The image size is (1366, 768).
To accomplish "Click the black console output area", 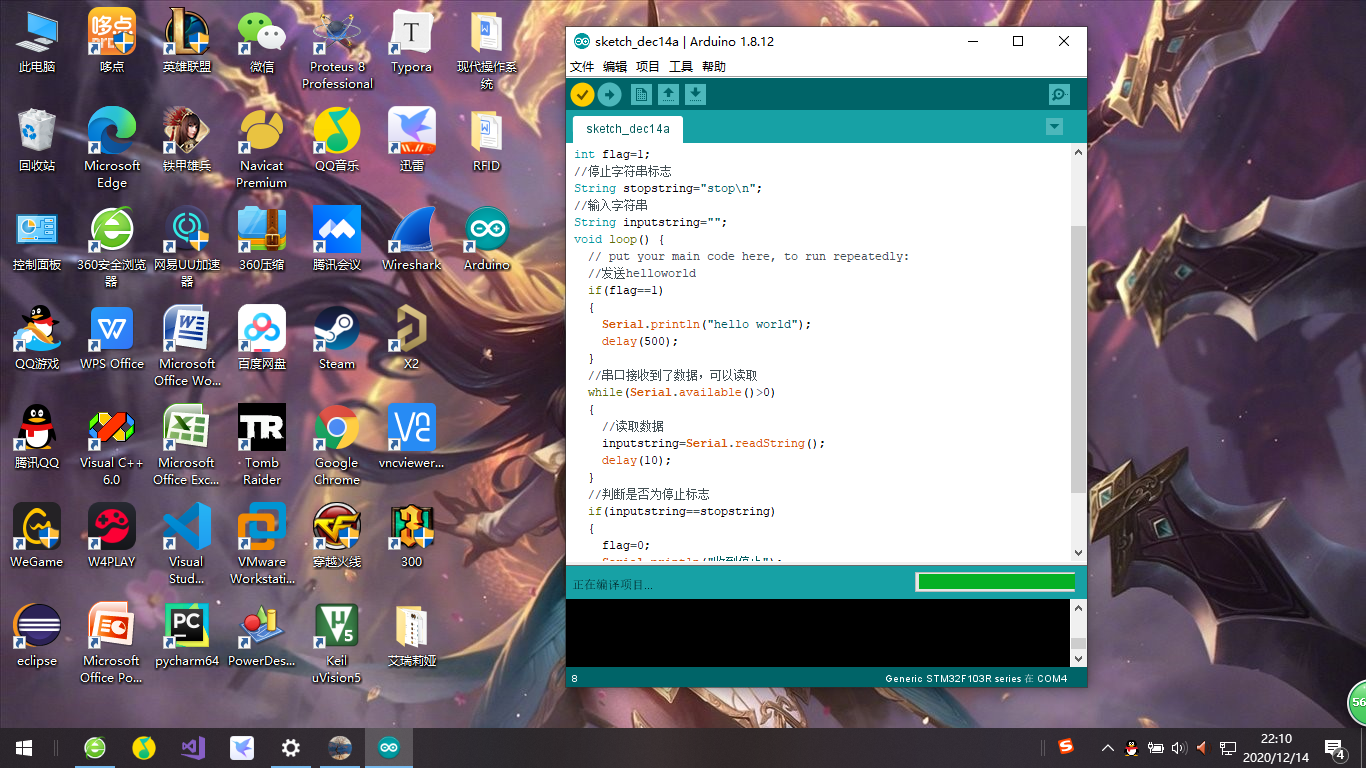I will pyautogui.click(x=818, y=633).
